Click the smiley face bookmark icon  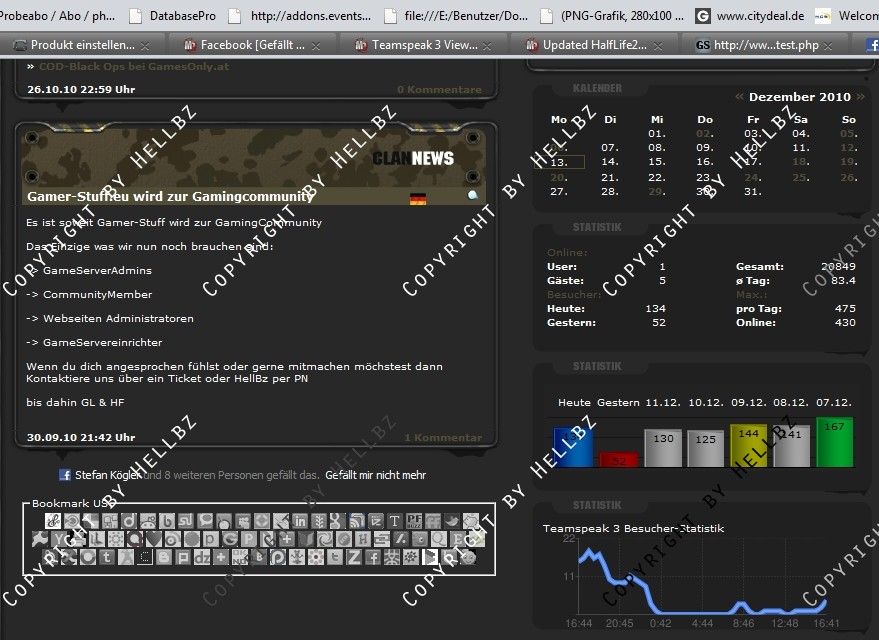point(468,557)
